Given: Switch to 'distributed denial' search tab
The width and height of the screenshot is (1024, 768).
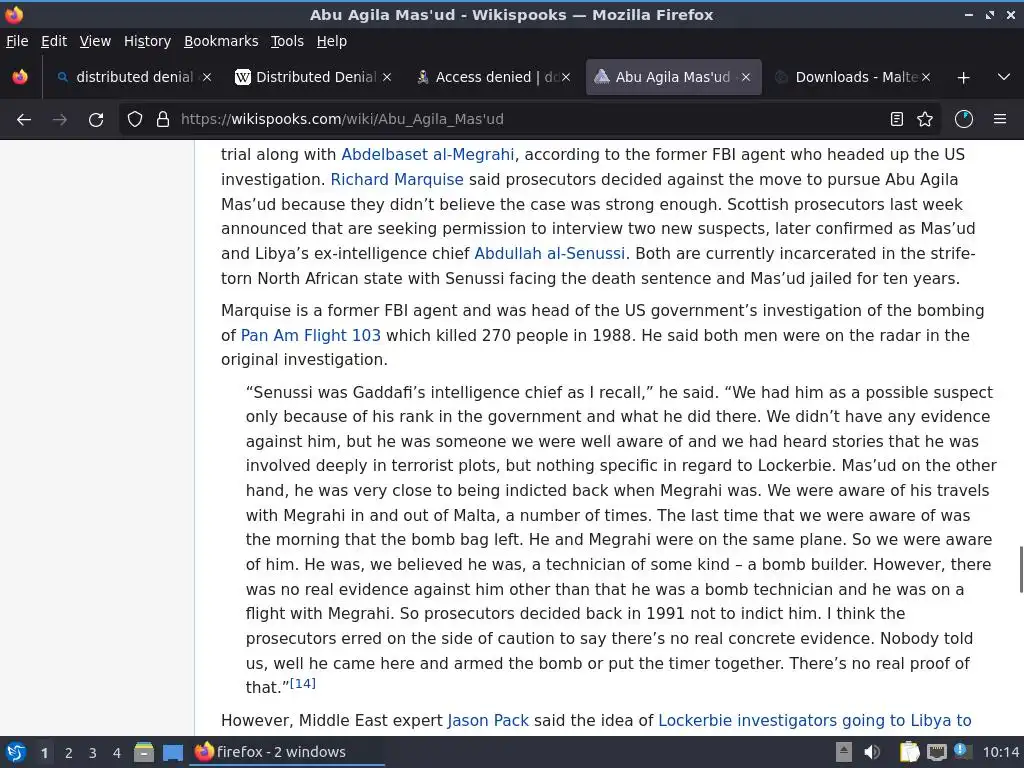Looking at the screenshot, I should pos(134,77).
